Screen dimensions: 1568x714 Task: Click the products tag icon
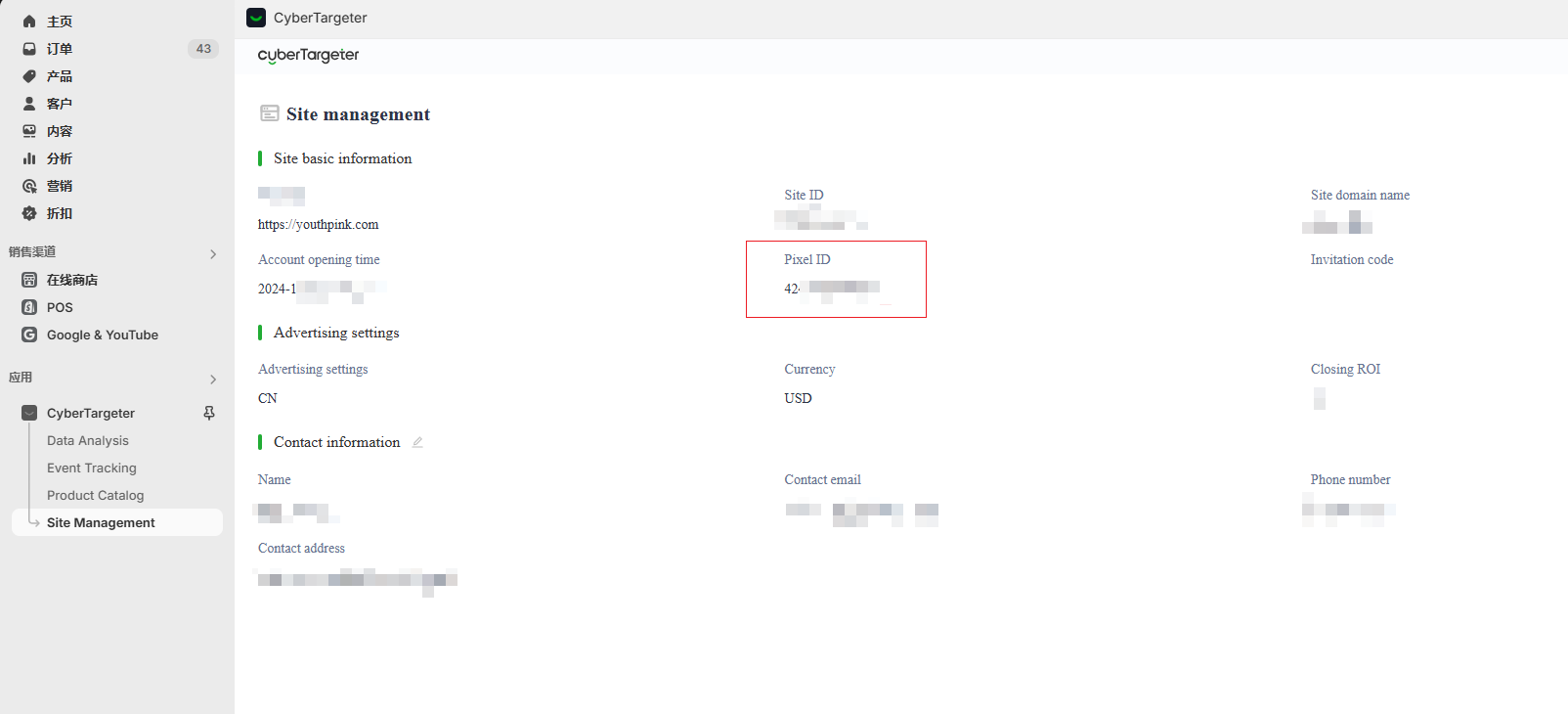point(29,76)
